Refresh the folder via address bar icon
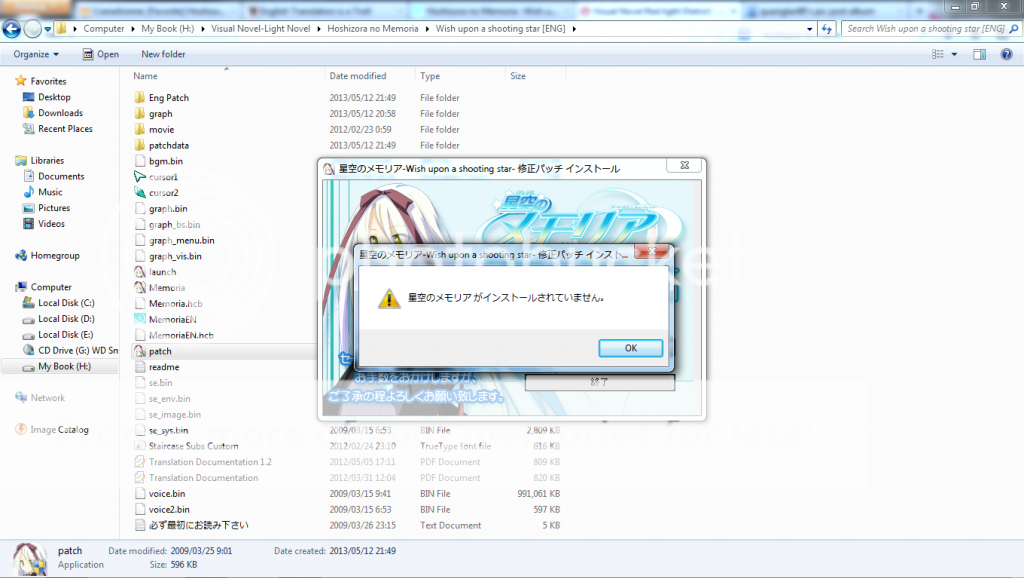Image resolution: width=1024 pixels, height=578 pixels. pos(827,29)
